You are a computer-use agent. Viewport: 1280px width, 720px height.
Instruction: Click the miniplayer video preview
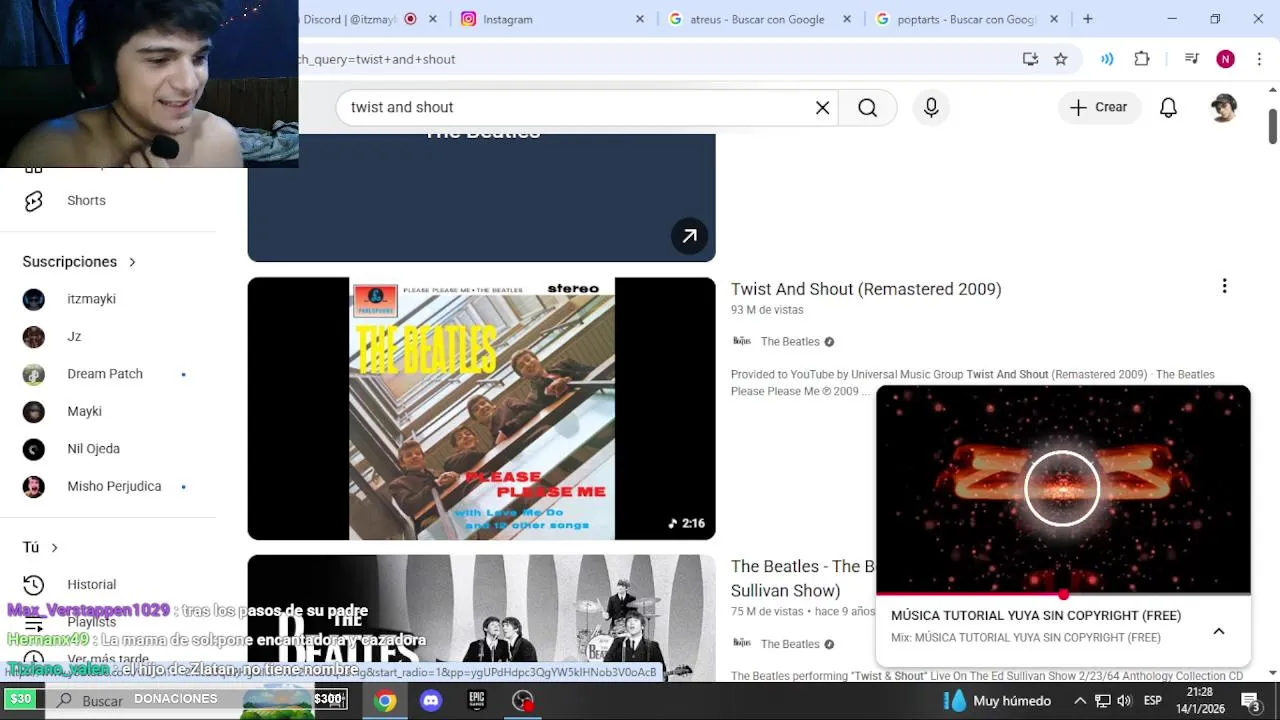point(1063,489)
